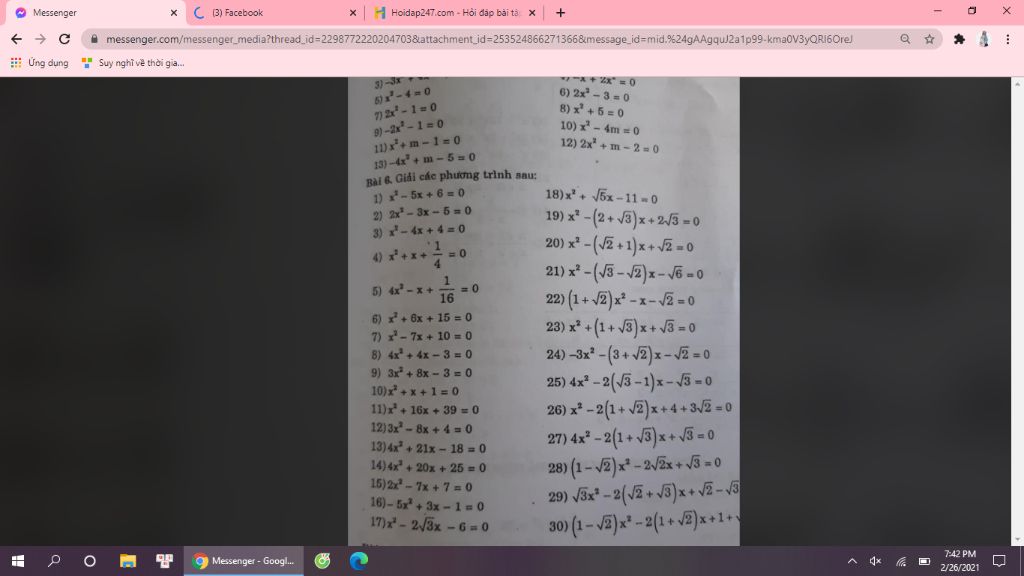
Task: Launch Microsoft Edge from taskbar
Action: tap(359, 561)
